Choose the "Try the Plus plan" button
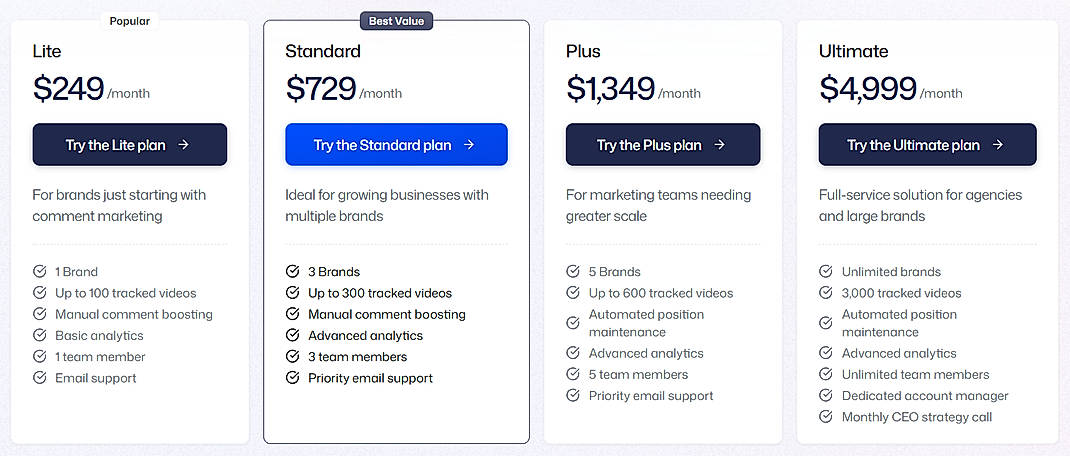The height and width of the screenshot is (456, 1070). pyautogui.click(x=662, y=145)
